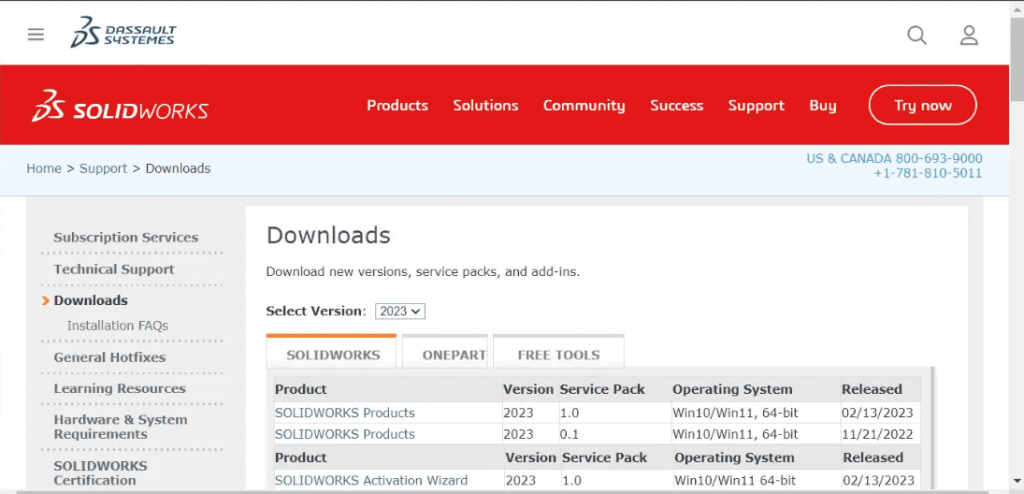Open the Solutions menu
The image size is (1024, 494).
(486, 106)
